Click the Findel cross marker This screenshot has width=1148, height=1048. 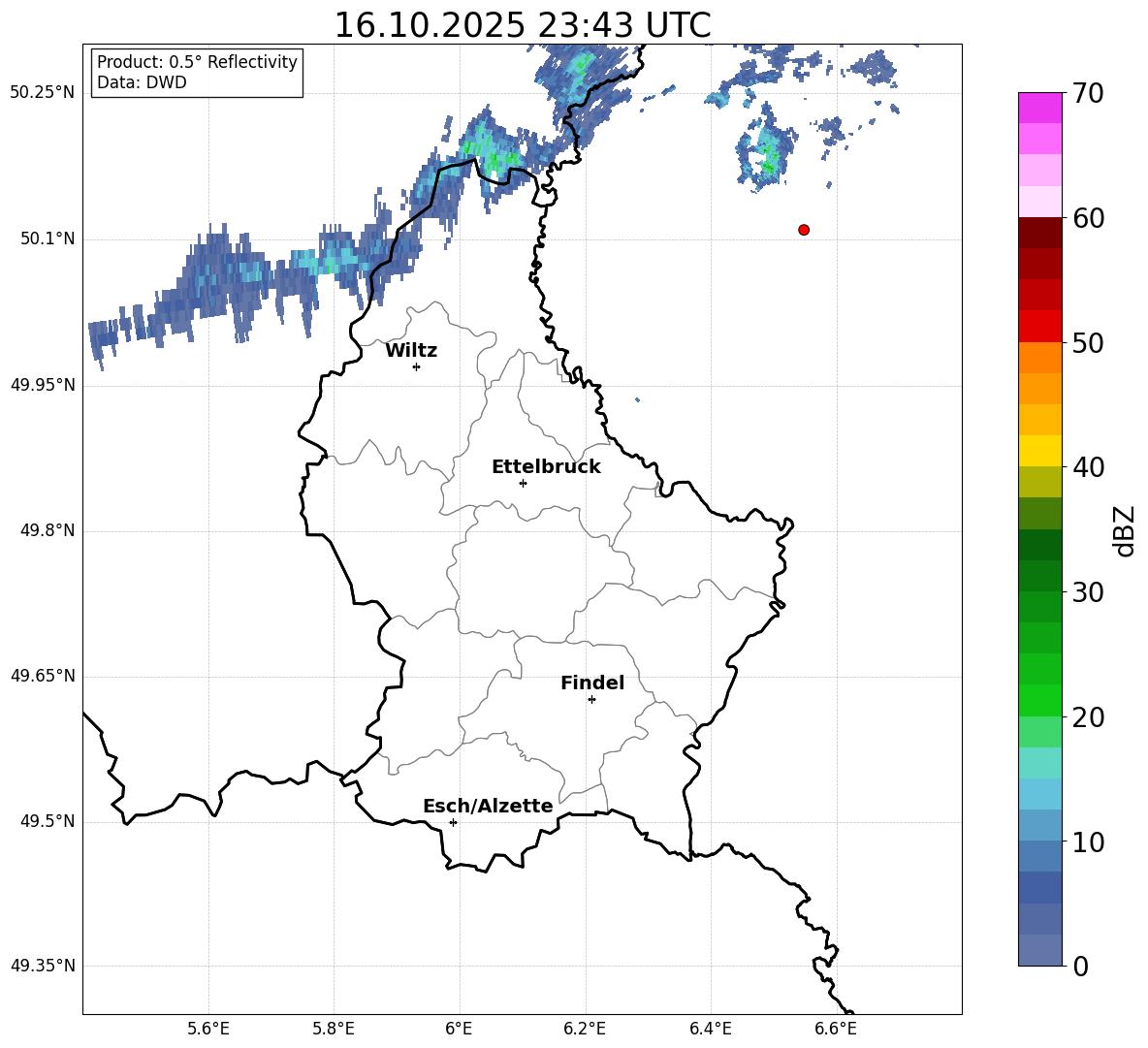coord(591,700)
